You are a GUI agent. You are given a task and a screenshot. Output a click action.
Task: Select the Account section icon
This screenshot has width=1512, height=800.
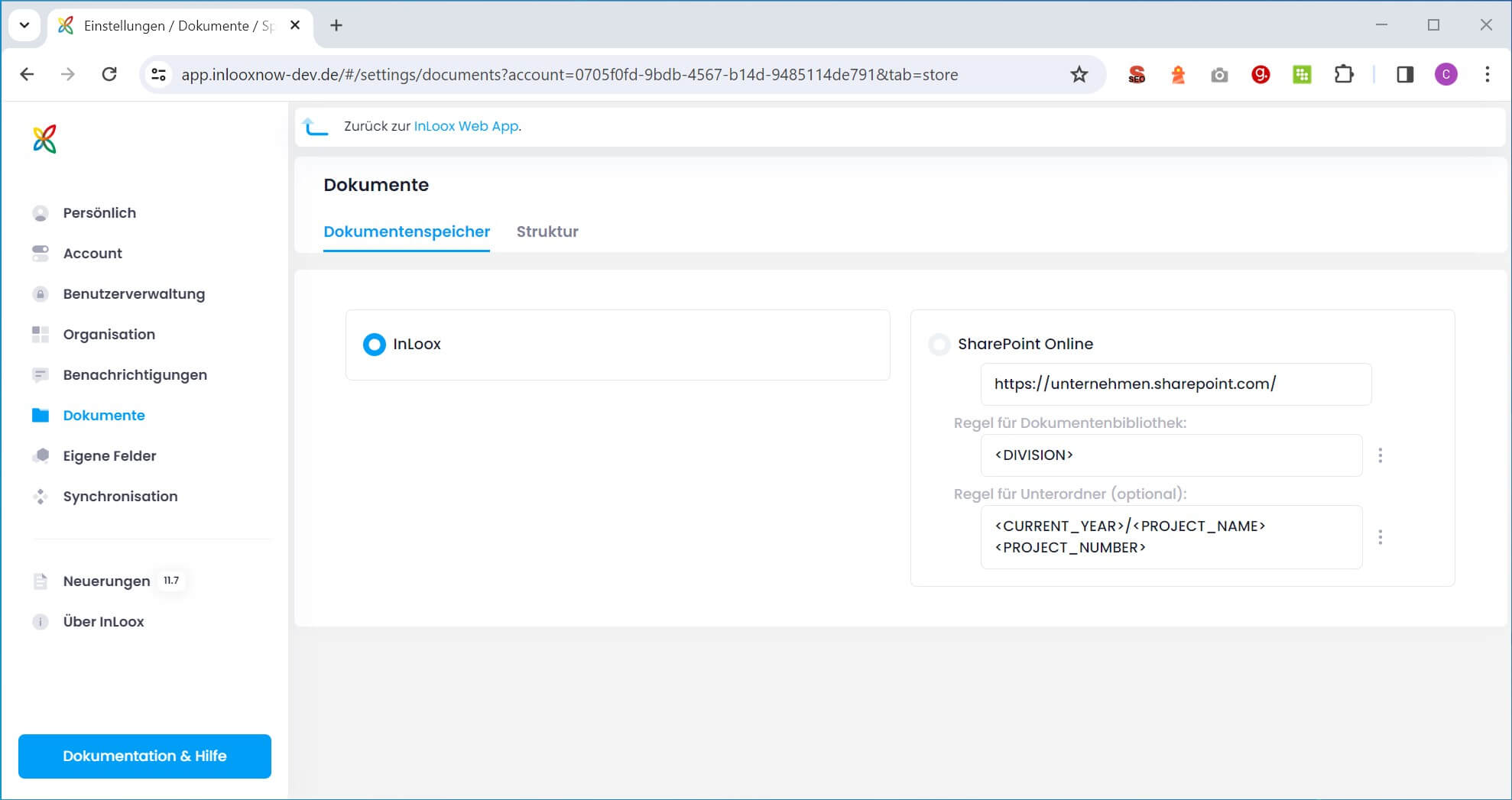[41, 253]
